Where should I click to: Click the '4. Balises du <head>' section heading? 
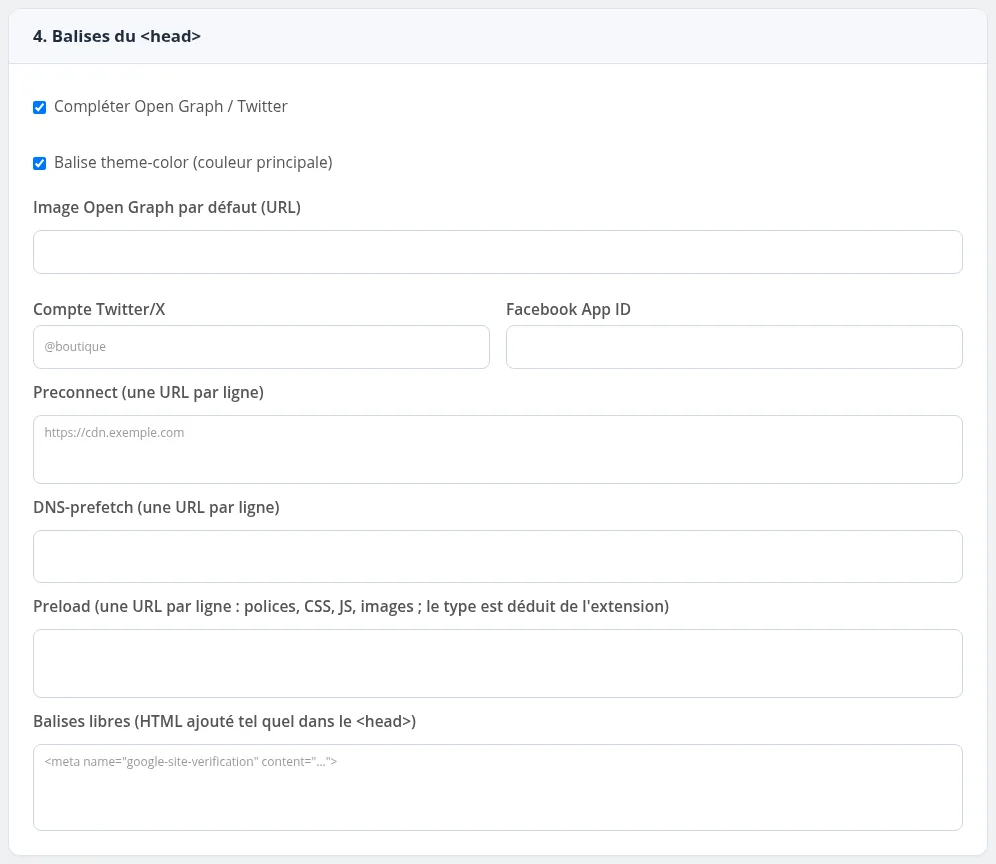coord(117,36)
